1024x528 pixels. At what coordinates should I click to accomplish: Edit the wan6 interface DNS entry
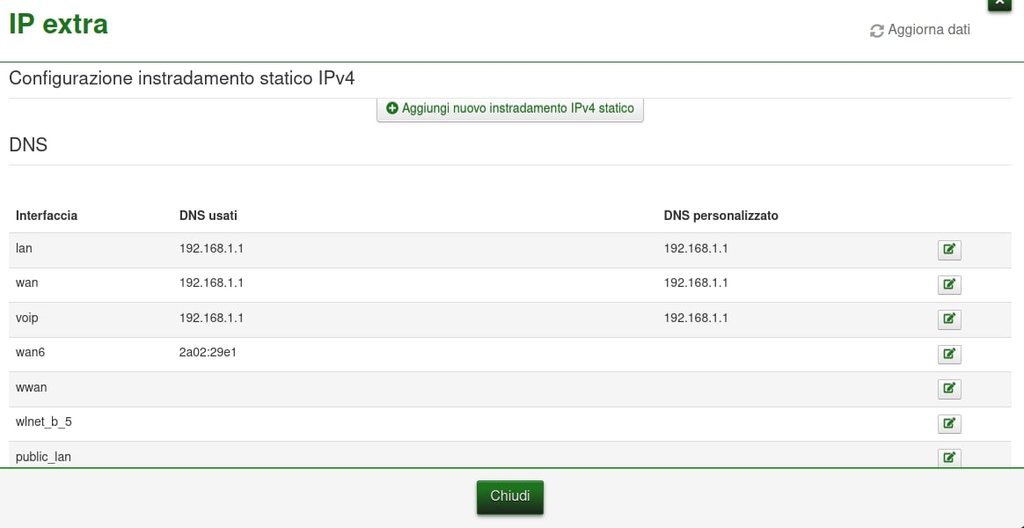[x=949, y=354]
